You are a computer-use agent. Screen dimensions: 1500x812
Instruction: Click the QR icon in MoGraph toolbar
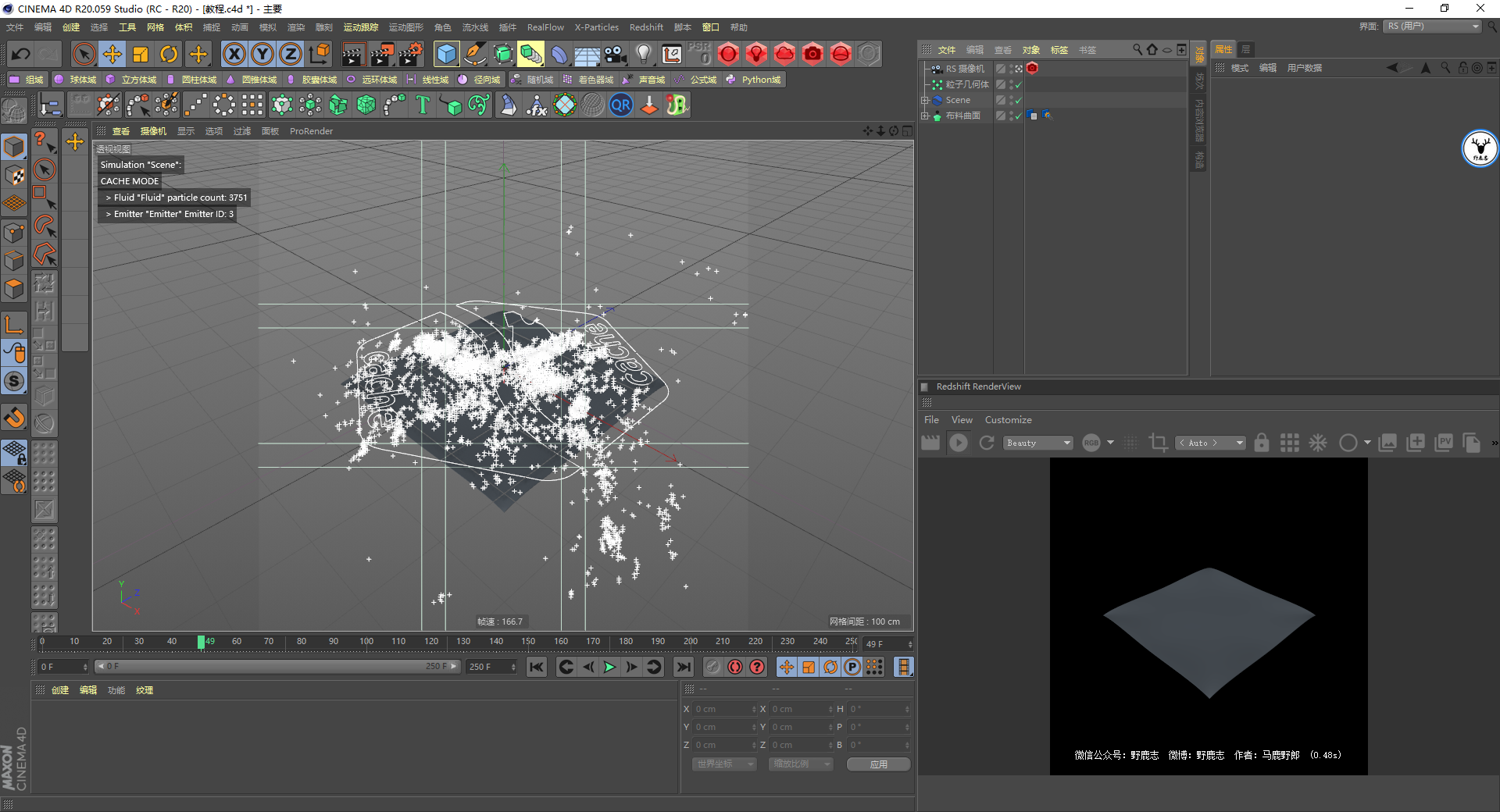(621, 105)
